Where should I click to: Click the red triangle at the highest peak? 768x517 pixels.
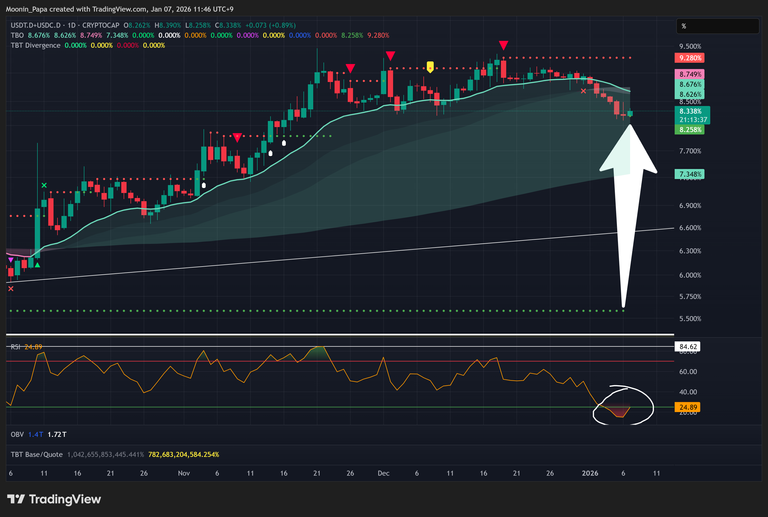click(503, 45)
